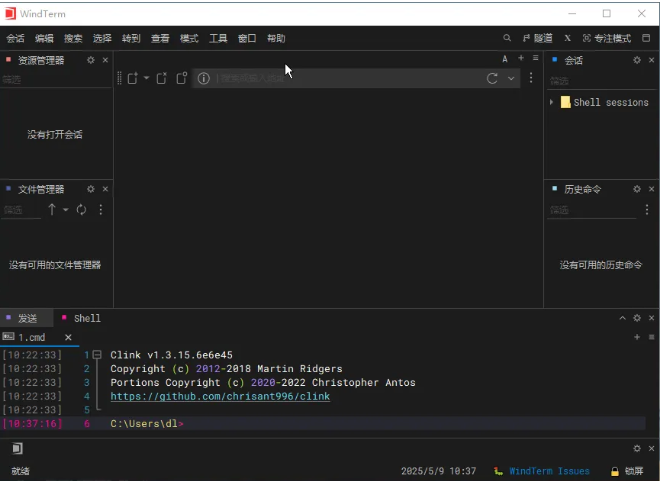
Task: Open the 会话 menu
Action: [15, 38]
